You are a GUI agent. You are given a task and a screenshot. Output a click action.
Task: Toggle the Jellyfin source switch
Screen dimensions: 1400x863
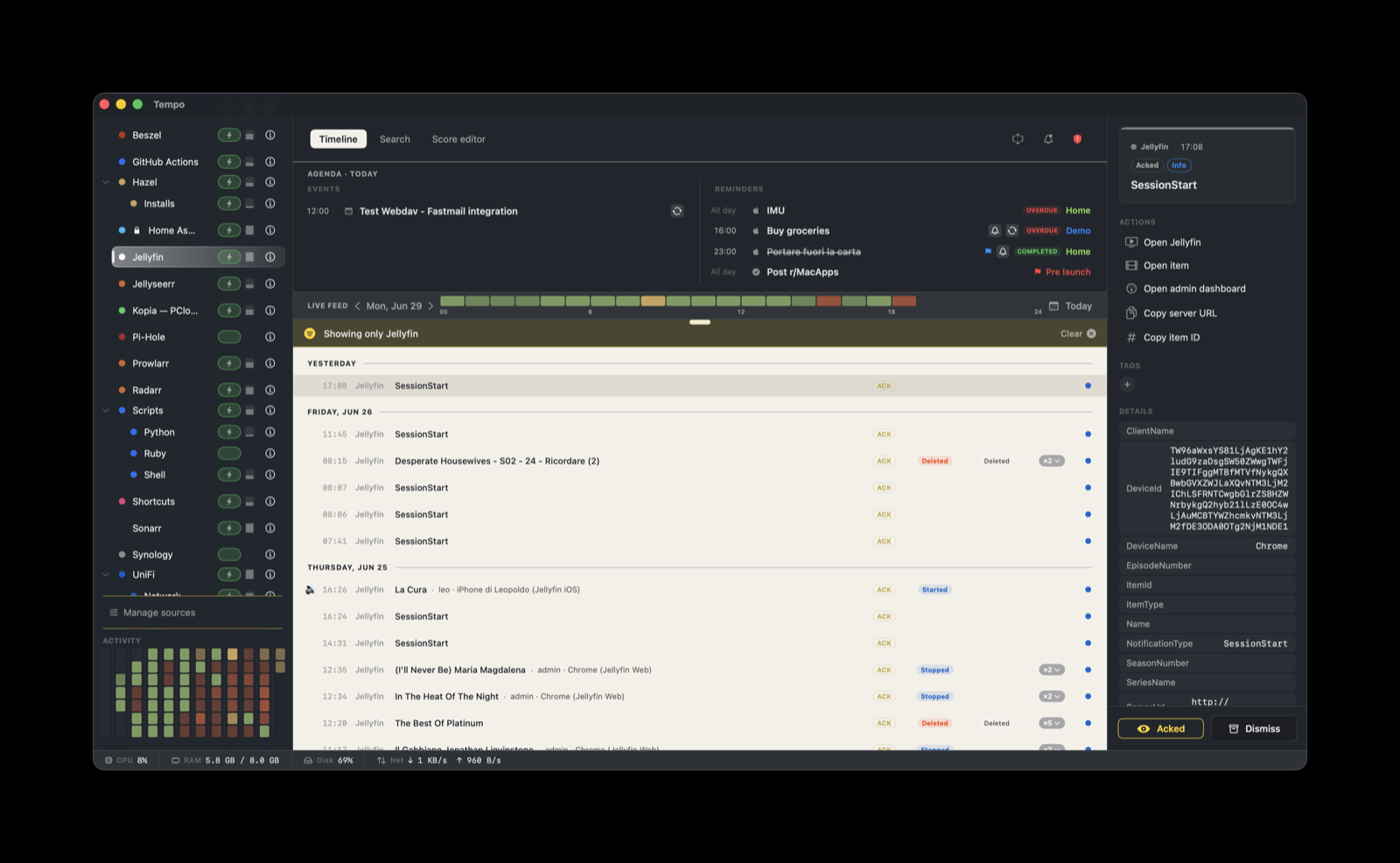[229, 257]
